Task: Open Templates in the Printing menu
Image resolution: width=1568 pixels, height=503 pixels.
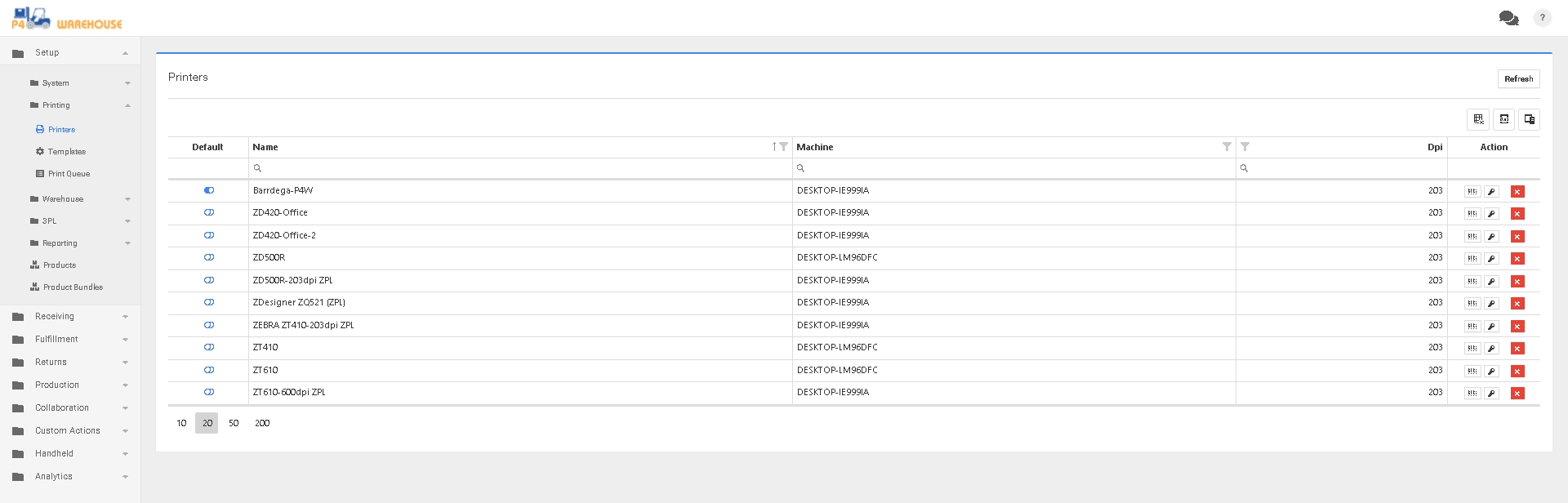Action: click(66, 152)
